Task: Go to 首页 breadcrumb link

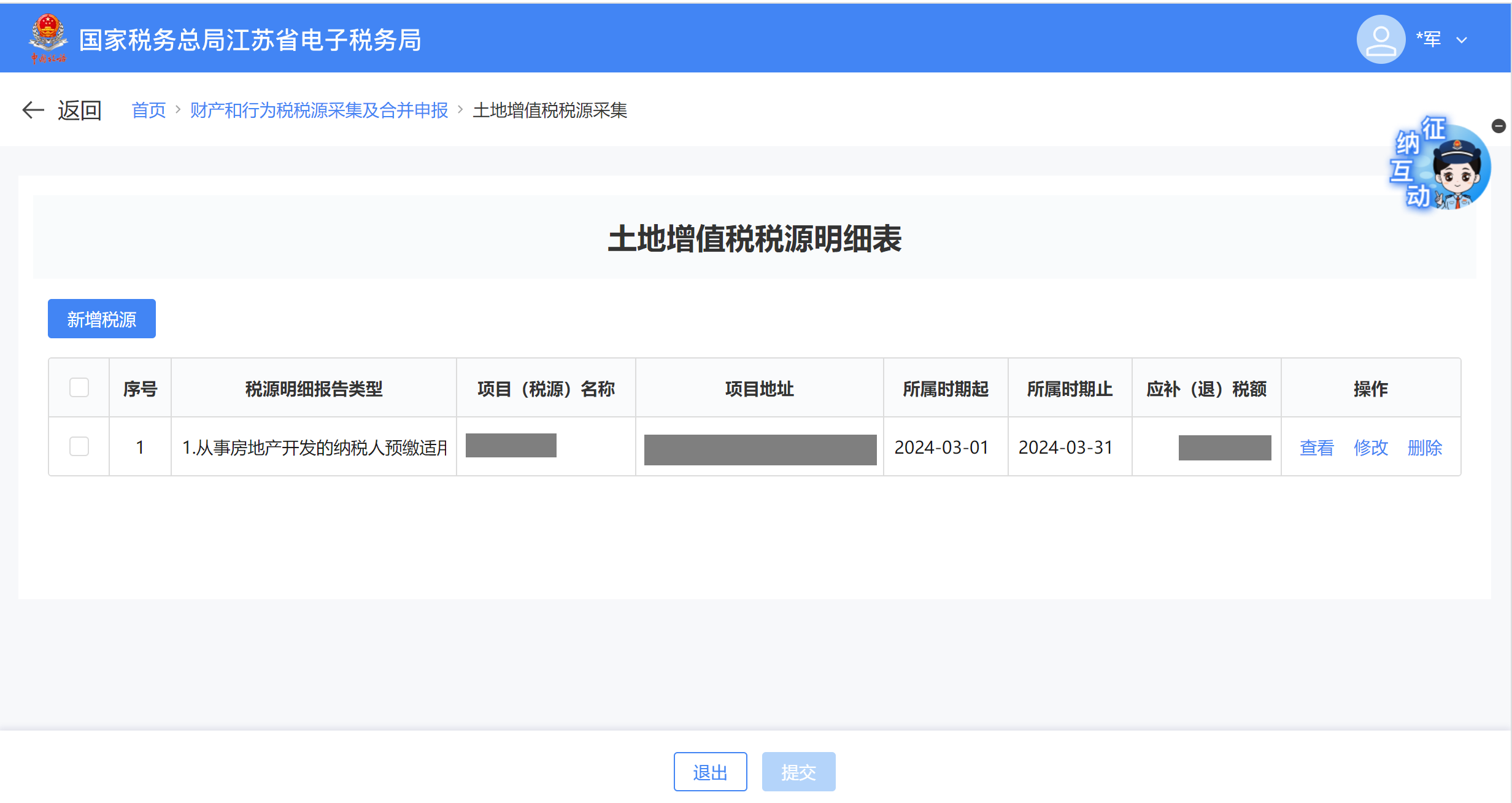Action: tap(148, 110)
